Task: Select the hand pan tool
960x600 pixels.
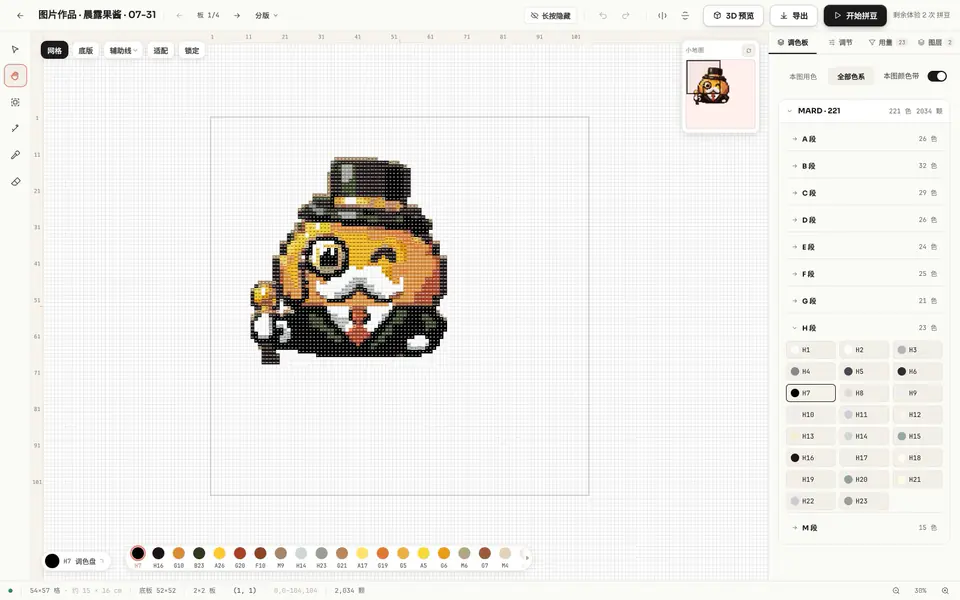Action: click(15, 76)
